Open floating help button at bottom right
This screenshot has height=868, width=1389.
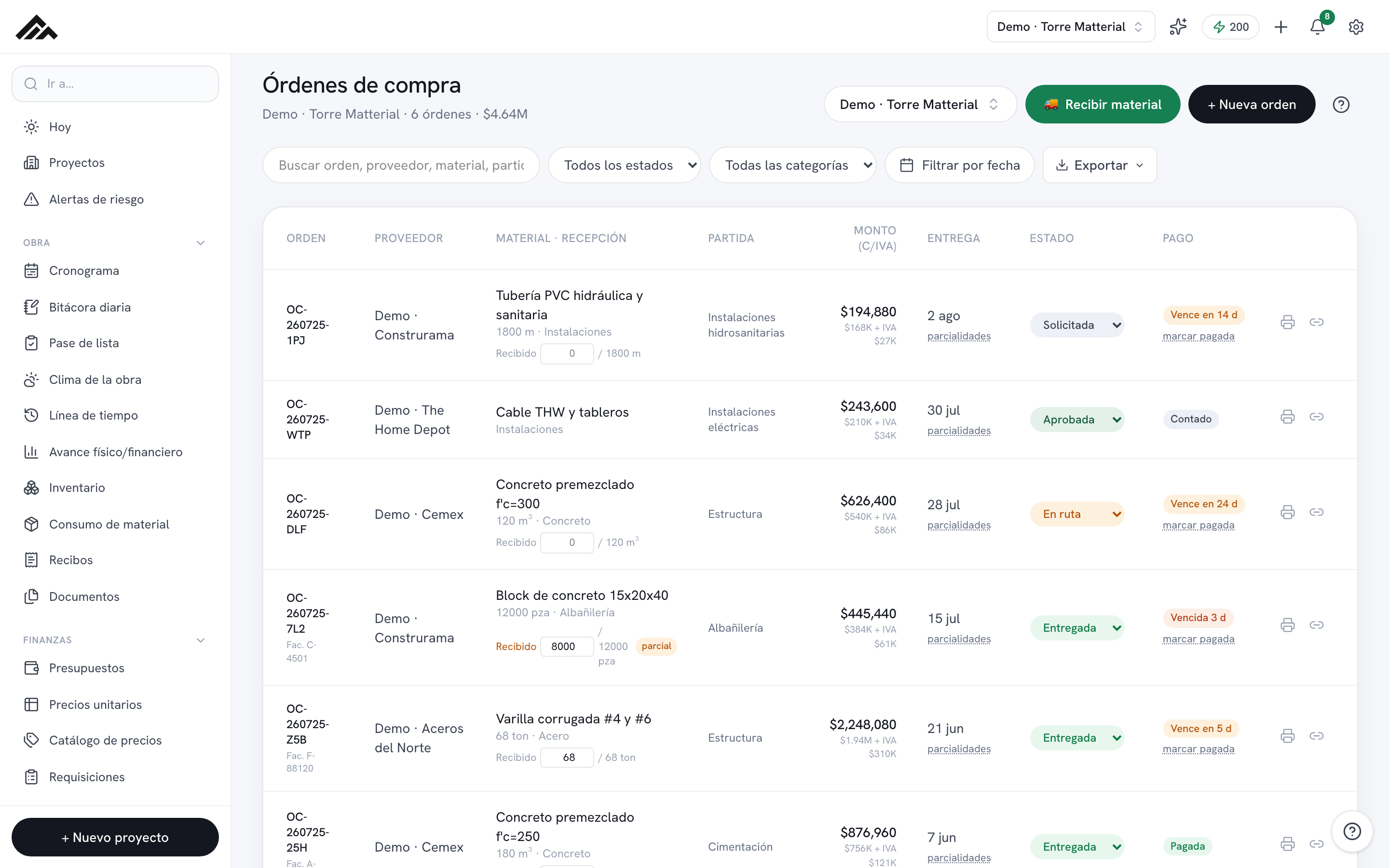pos(1352,831)
